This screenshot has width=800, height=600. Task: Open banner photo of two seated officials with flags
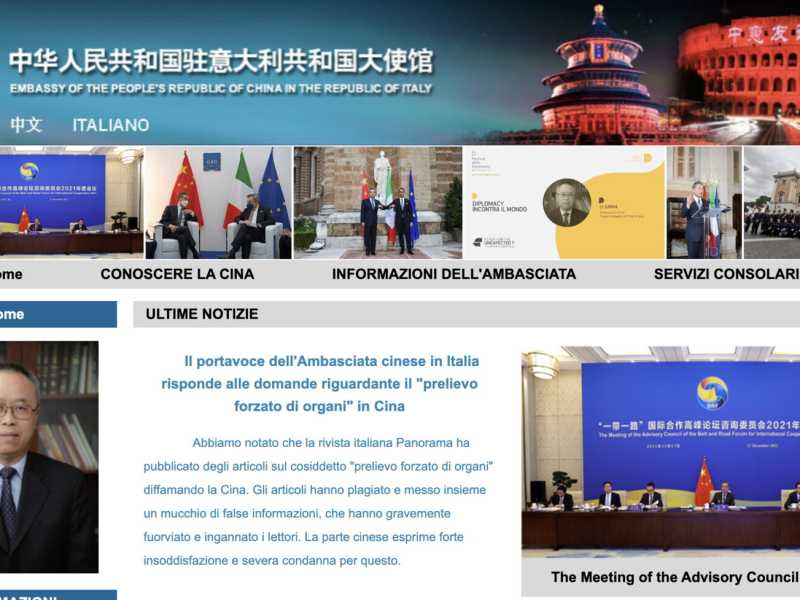click(x=219, y=203)
